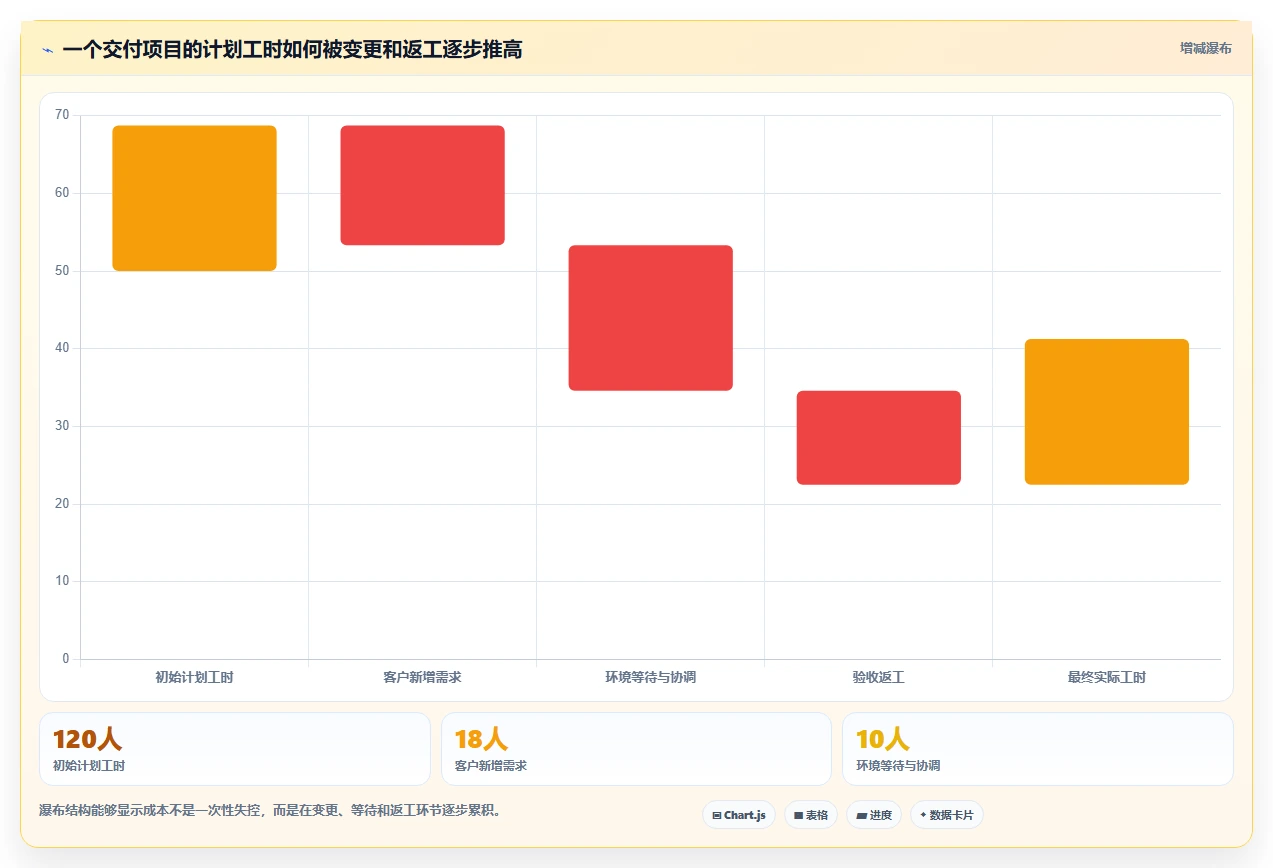Open the 10人 环境等待与协调 data card
Viewport: 1273px width, 868px height.
(1038, 749)
